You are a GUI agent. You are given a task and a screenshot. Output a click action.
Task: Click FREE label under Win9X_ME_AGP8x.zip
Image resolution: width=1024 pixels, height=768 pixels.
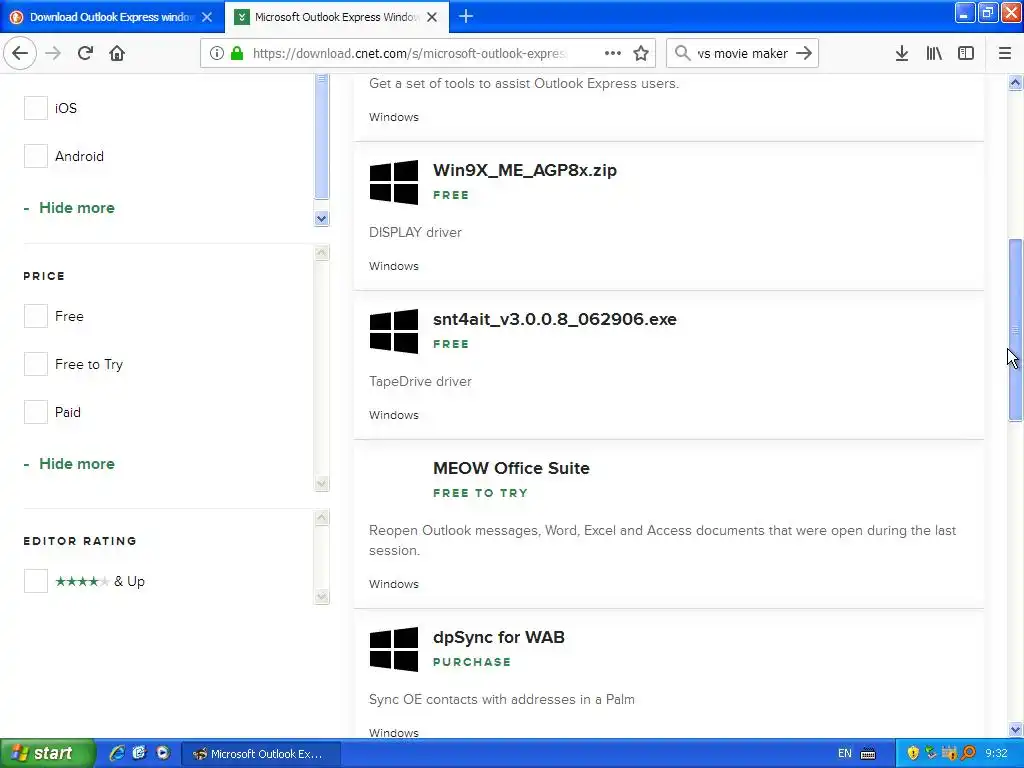451,195
